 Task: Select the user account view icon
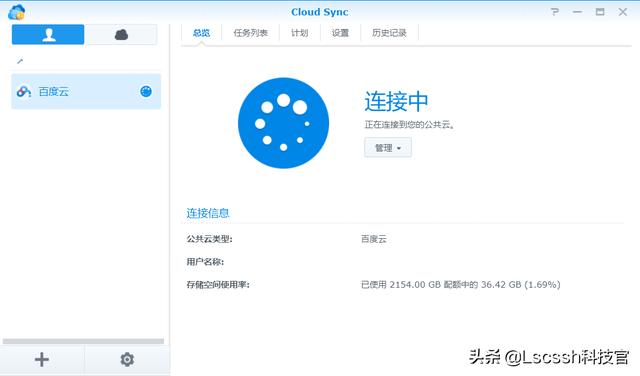click(x=48, y=34)
